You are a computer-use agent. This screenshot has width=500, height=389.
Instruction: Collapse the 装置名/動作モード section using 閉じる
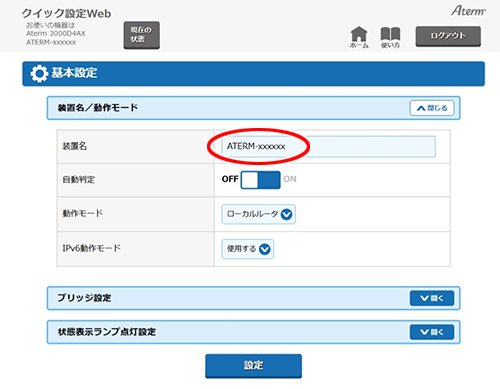(x=432, y=108)
